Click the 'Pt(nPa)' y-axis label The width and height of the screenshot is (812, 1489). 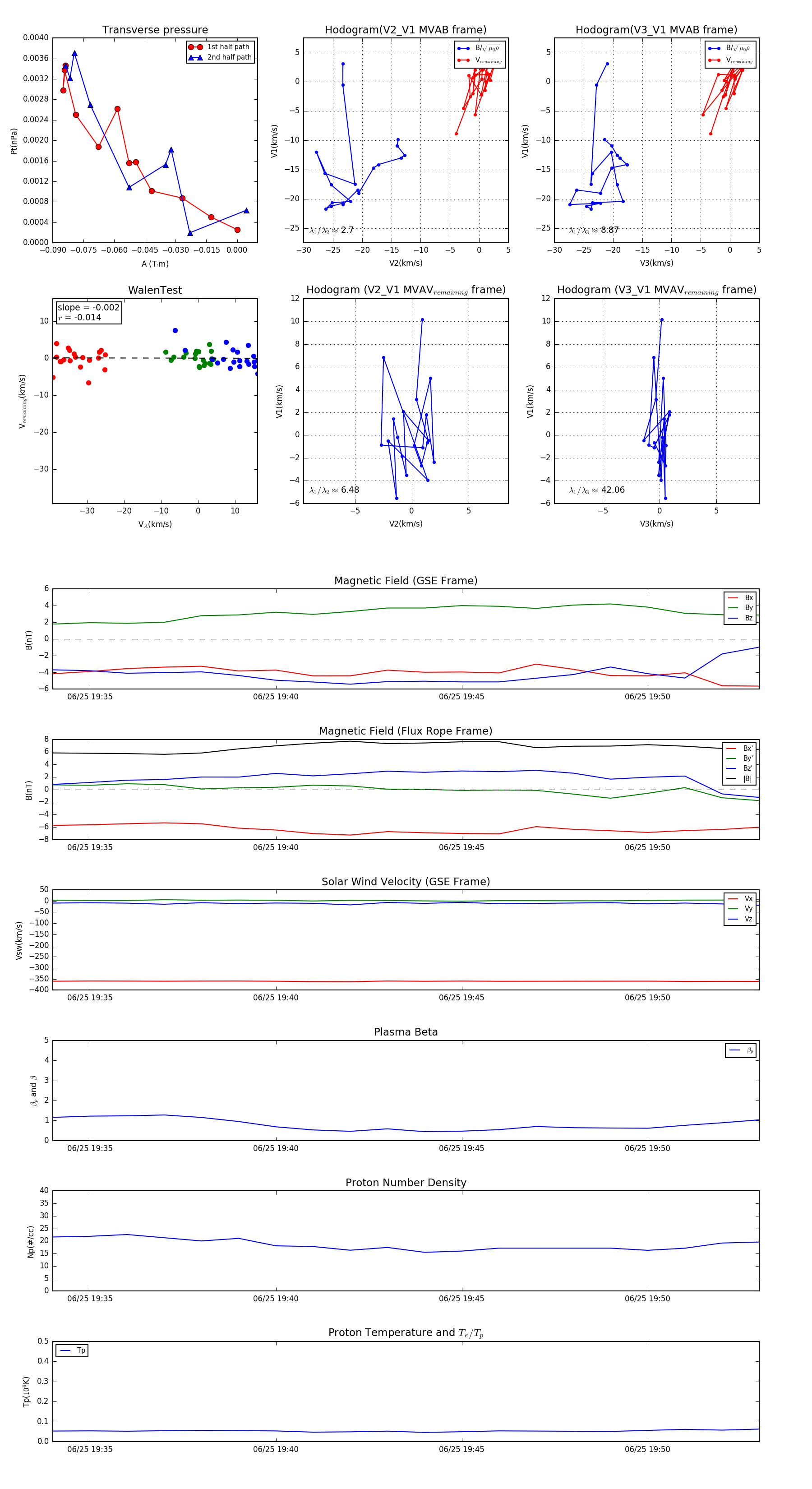point(14,141)
